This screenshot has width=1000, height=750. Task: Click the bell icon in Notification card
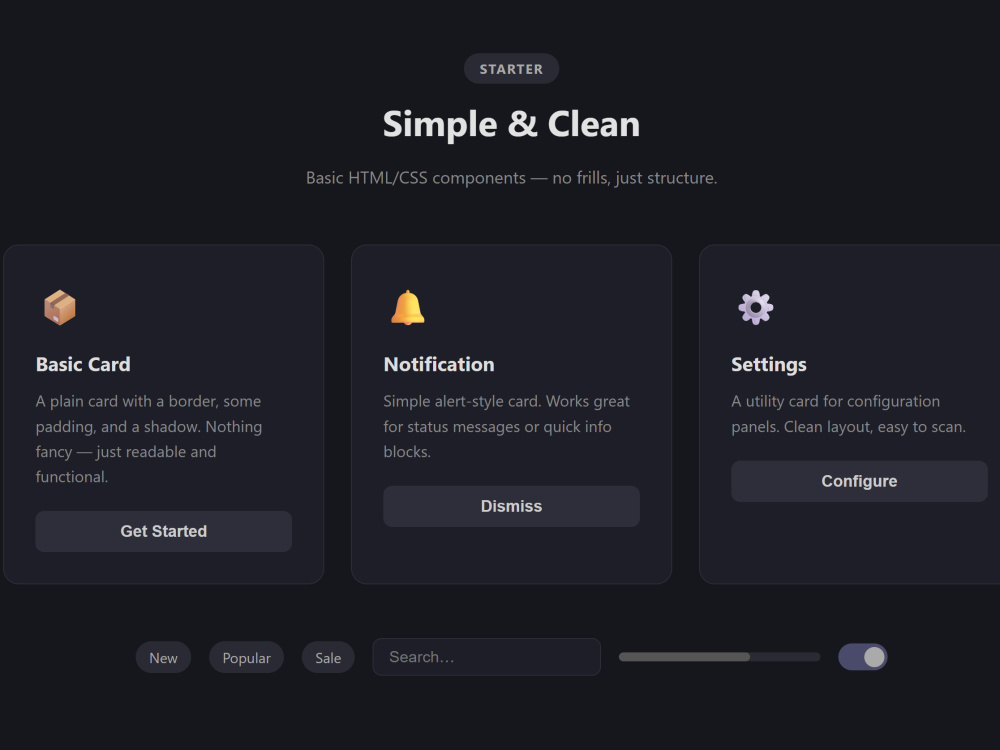point(408,307)
